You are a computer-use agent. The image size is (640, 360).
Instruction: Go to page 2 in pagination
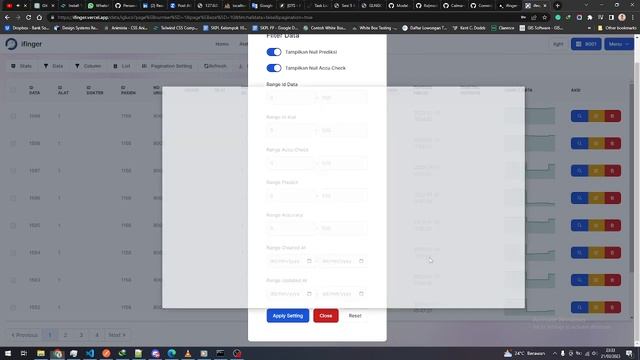pyautogui.click(x=65, y=335)
